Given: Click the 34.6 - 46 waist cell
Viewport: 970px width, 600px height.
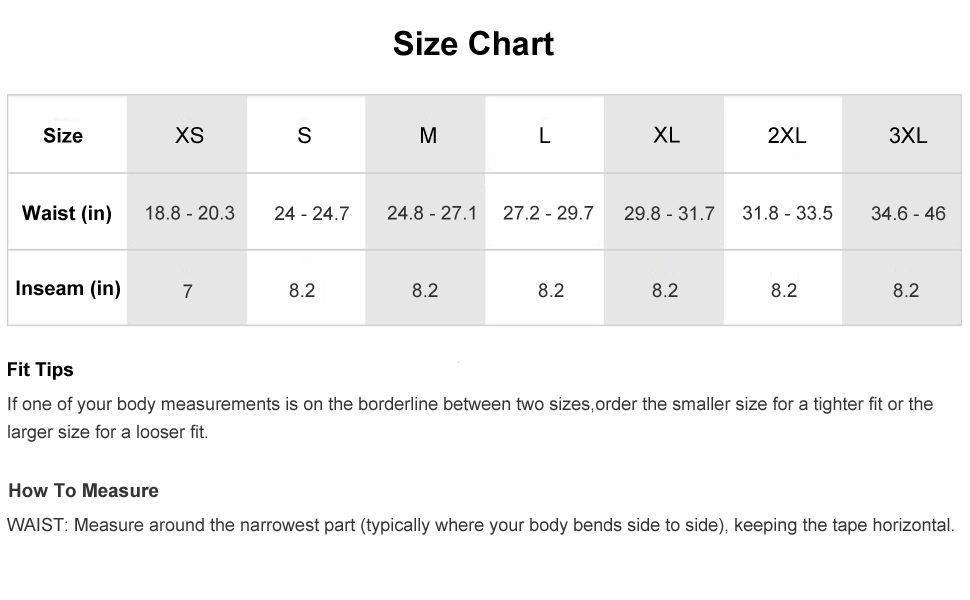Looking at the screenshot, I should pos(908,213).
